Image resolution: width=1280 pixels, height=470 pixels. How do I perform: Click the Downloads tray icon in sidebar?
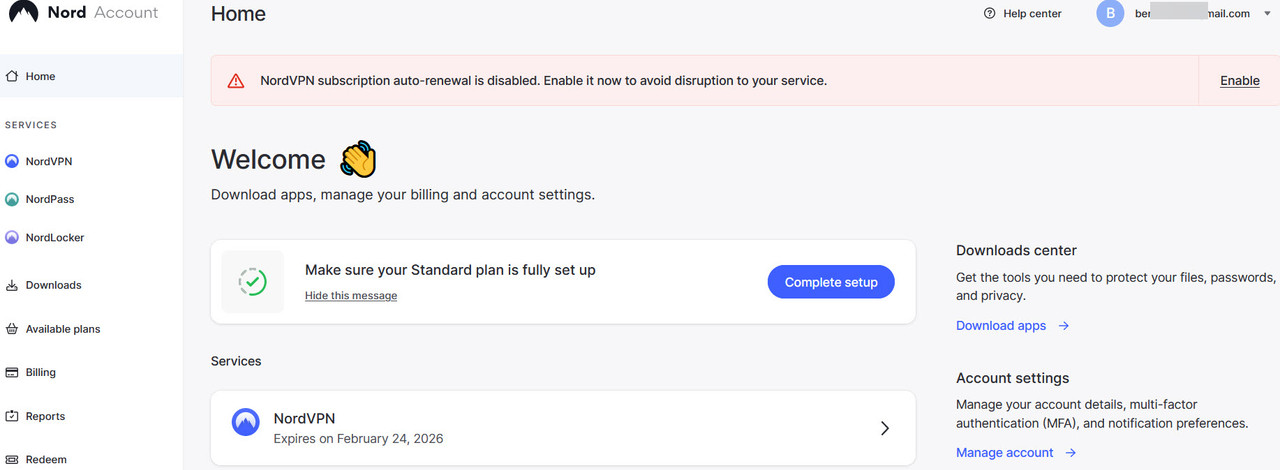(12, 285)
